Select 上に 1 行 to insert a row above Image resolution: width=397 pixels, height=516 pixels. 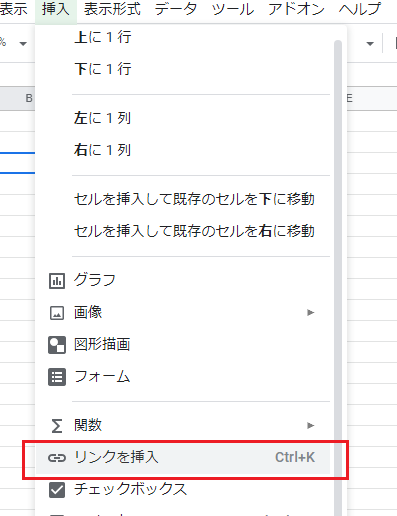point(103,37)
